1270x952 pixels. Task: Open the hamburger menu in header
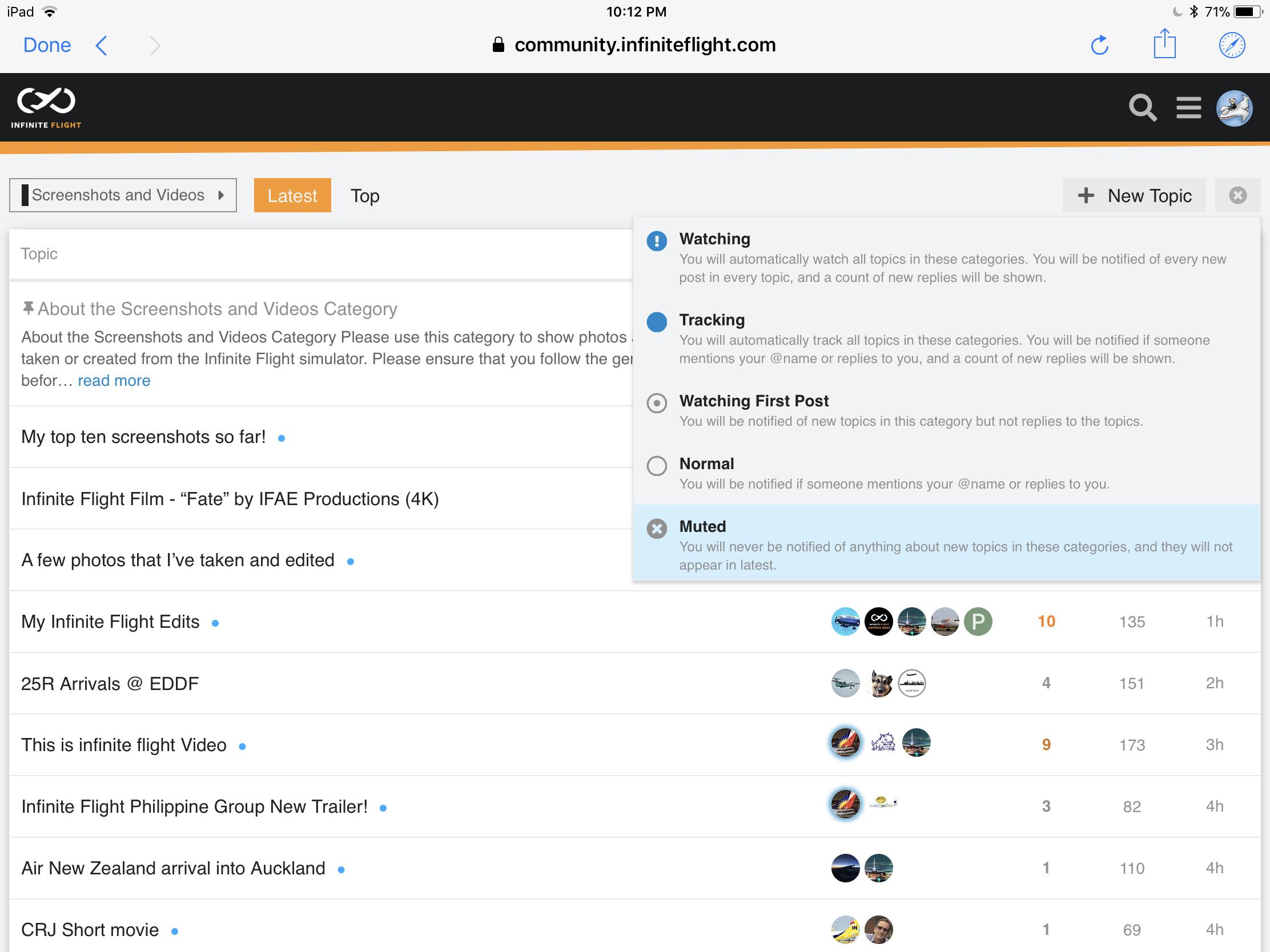tap(1188, 107)
